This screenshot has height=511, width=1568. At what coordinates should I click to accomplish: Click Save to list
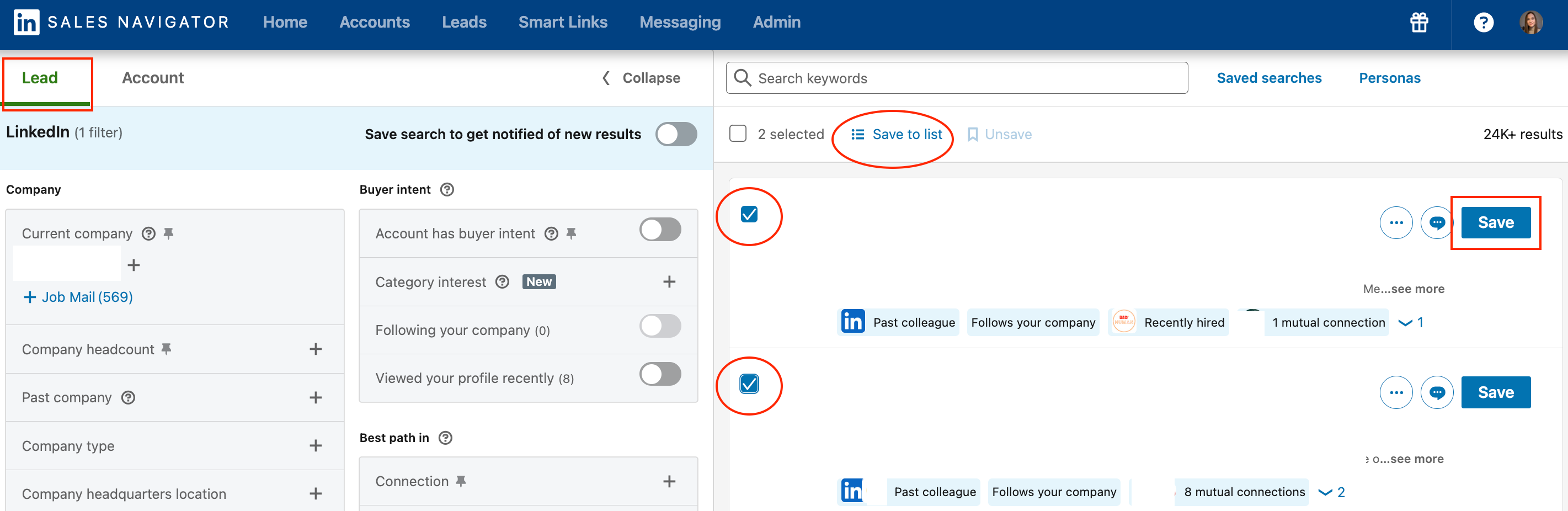(x=896, y=134)
